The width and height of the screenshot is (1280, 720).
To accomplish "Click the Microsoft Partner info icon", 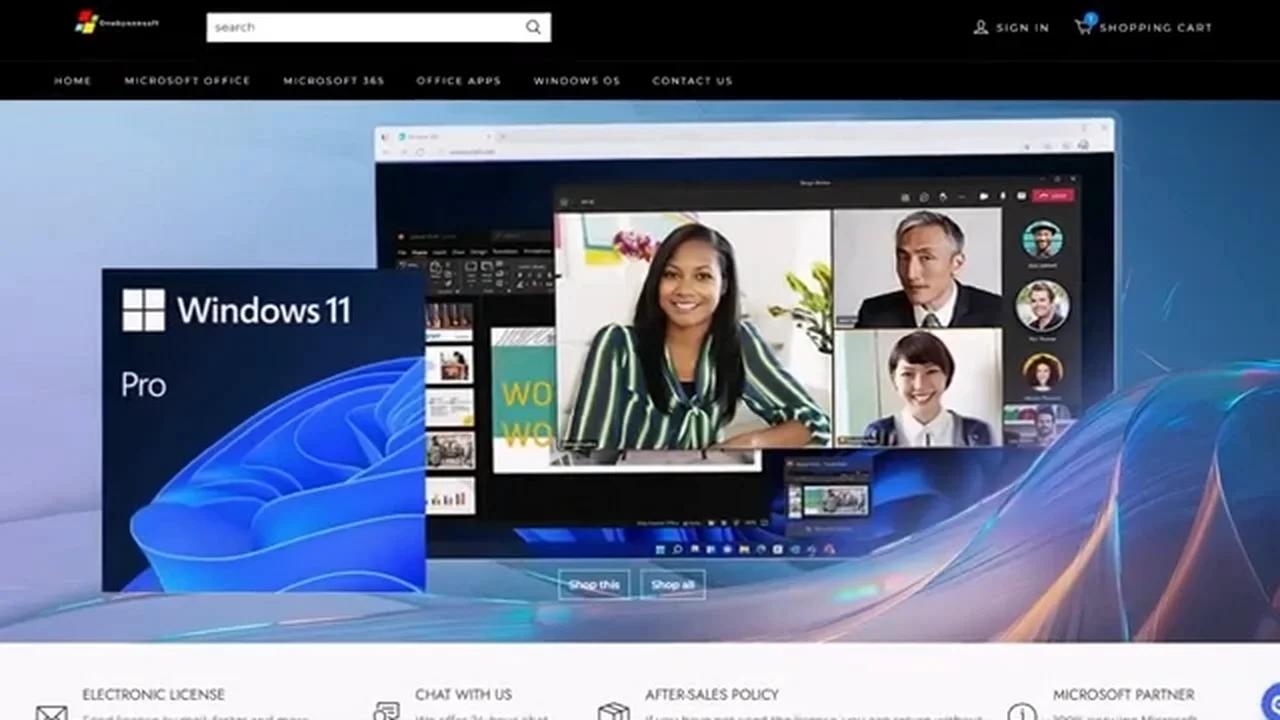I will coord(1022,712).
